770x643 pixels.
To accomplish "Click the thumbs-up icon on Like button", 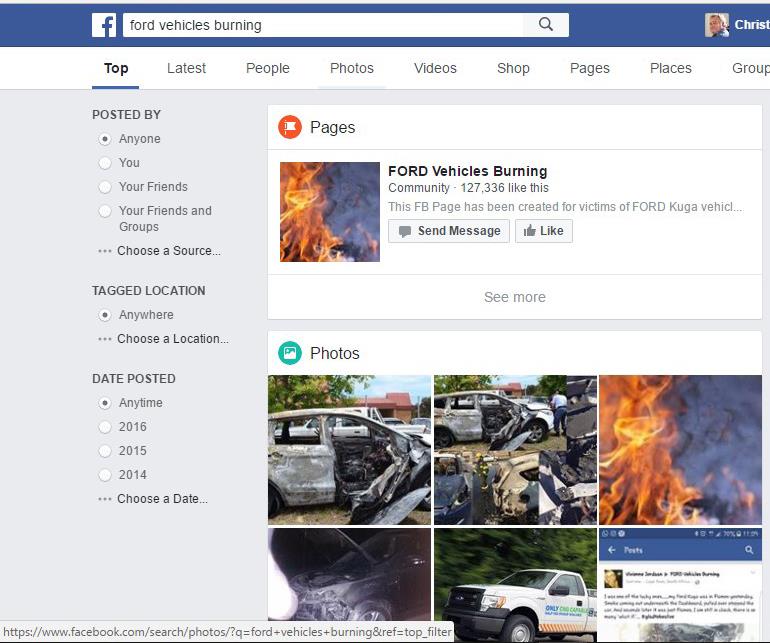I will (x=529, y=231).
